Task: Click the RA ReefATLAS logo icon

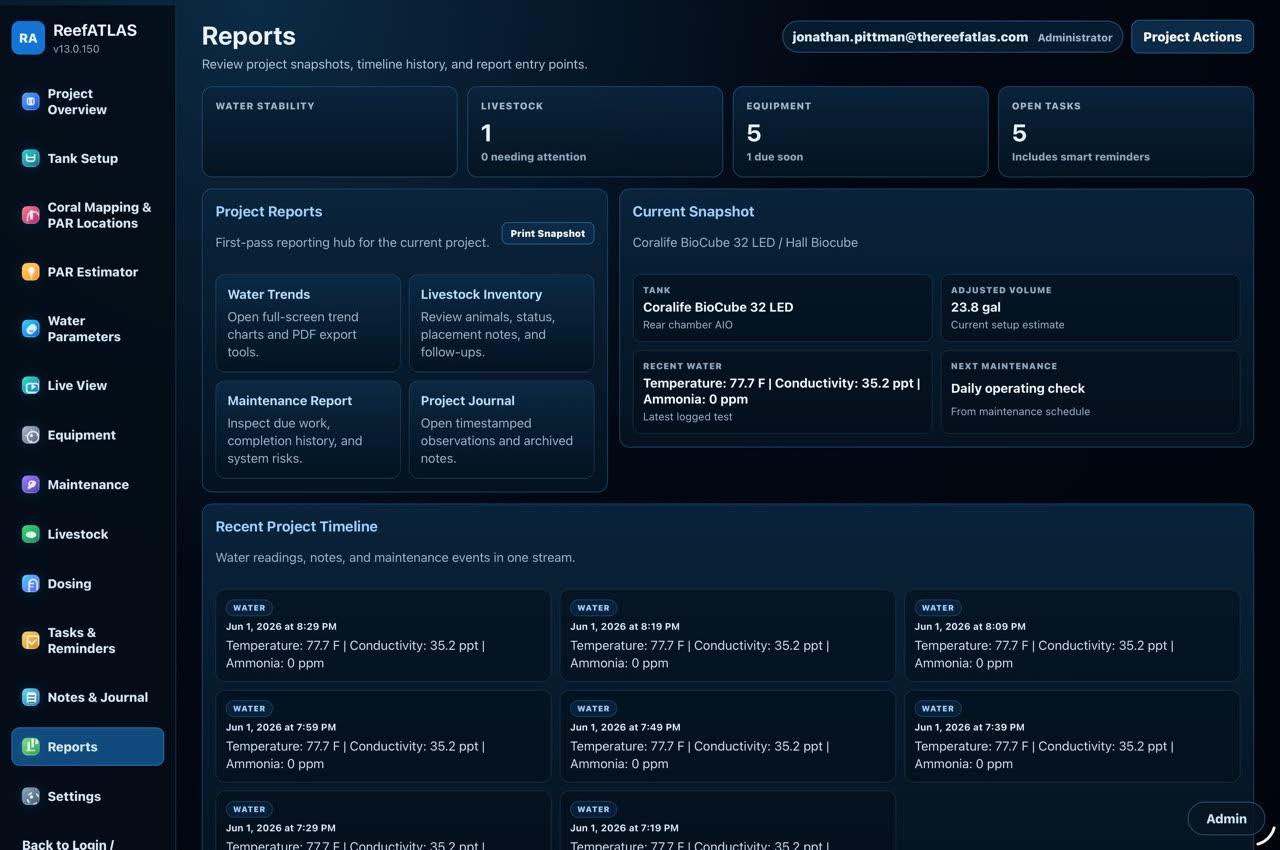Action: click(x=28, y=38)
